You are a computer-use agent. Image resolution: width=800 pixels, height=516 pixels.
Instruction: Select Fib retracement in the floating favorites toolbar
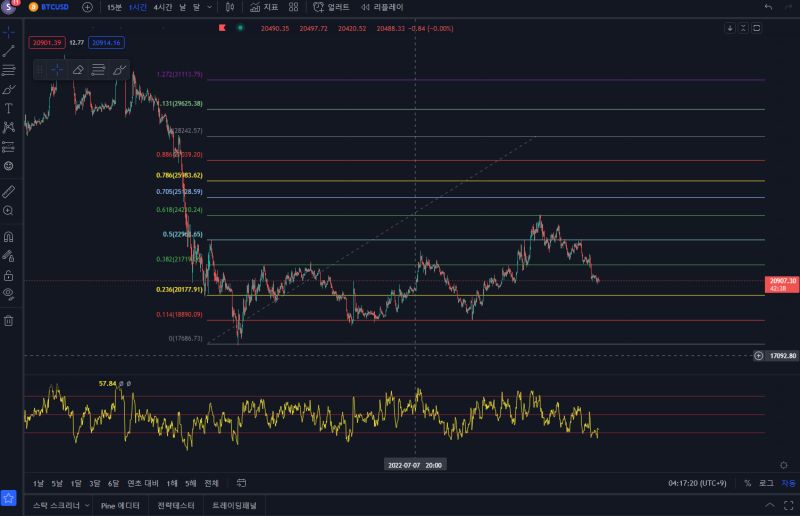98,69
